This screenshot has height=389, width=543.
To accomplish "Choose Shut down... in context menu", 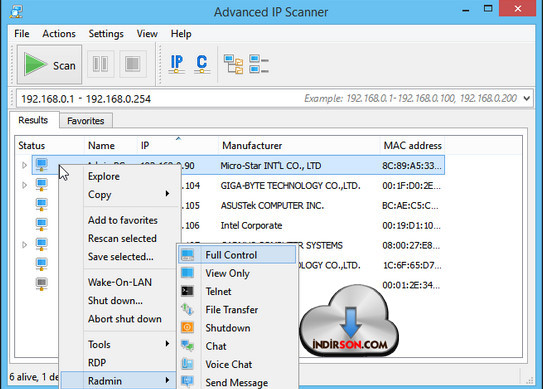I will click(115, 301).
